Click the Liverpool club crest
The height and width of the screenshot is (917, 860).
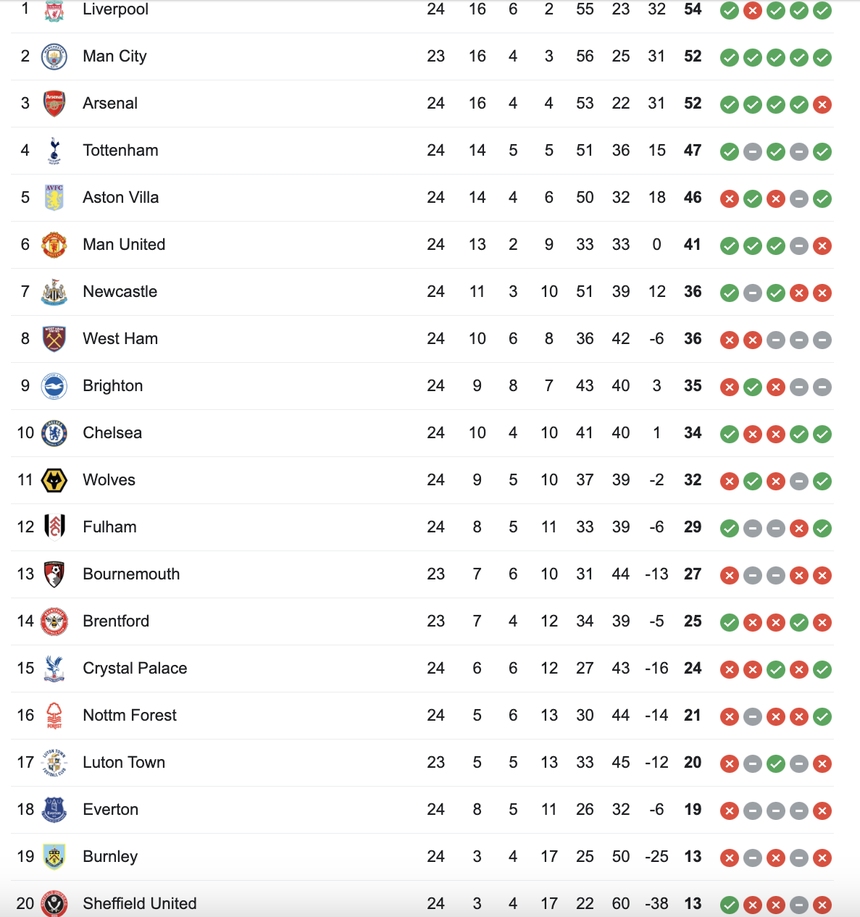[54, 10]
